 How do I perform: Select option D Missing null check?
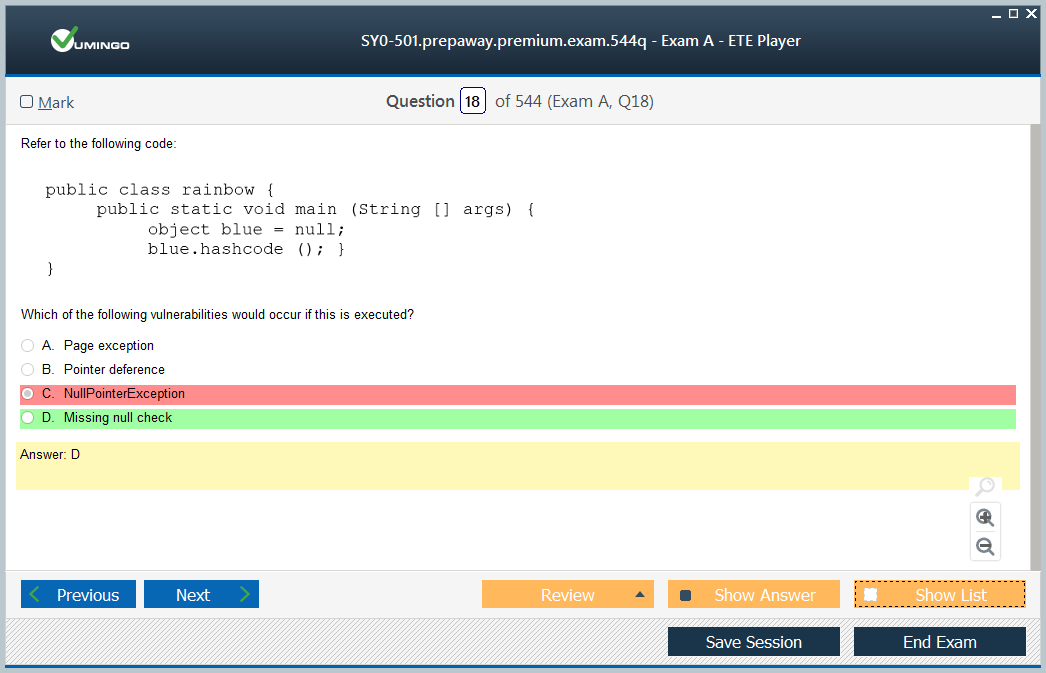click(27, 418)
